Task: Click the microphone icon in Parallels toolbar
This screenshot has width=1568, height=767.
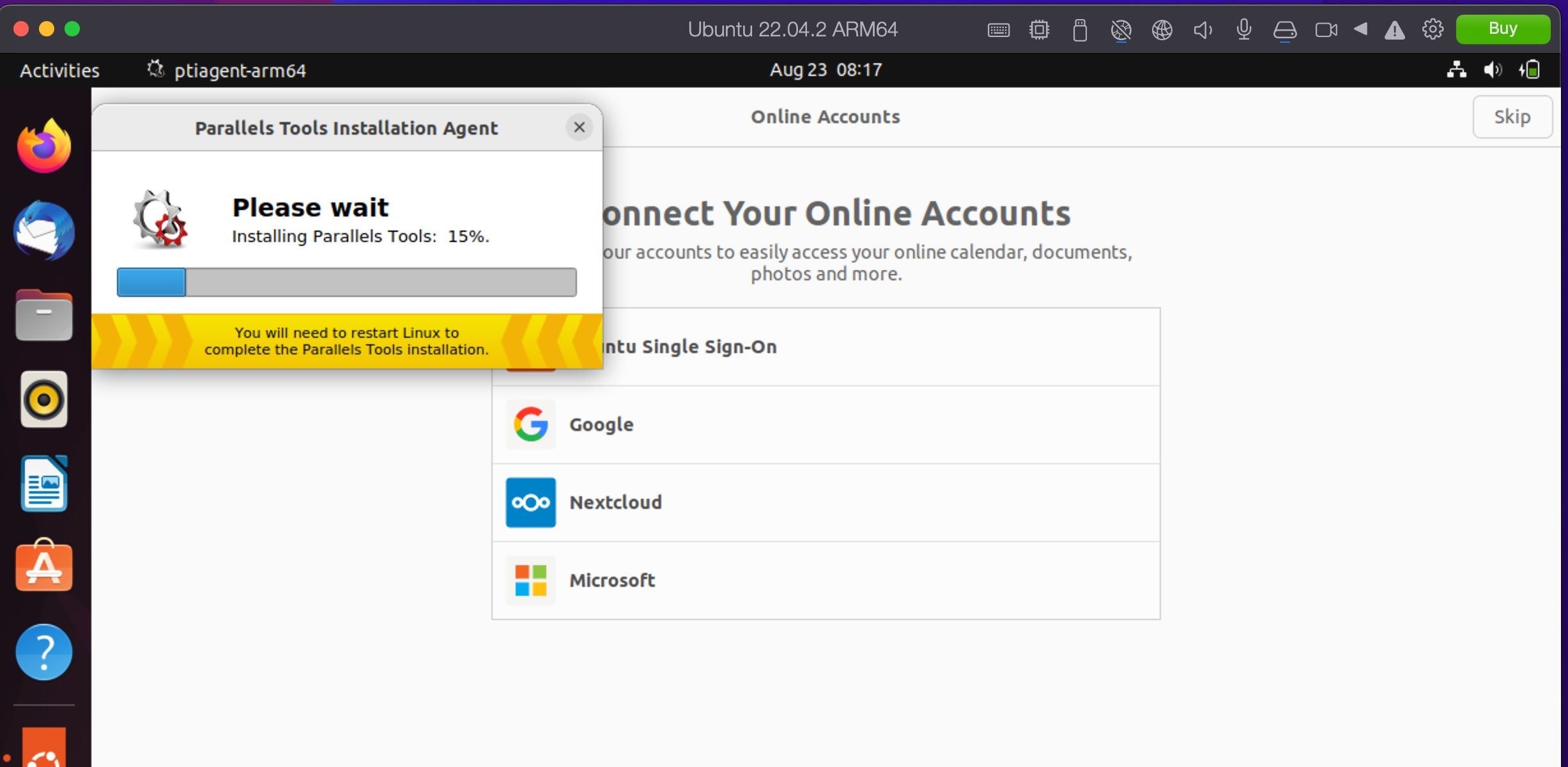Action: click(1243, 29)
